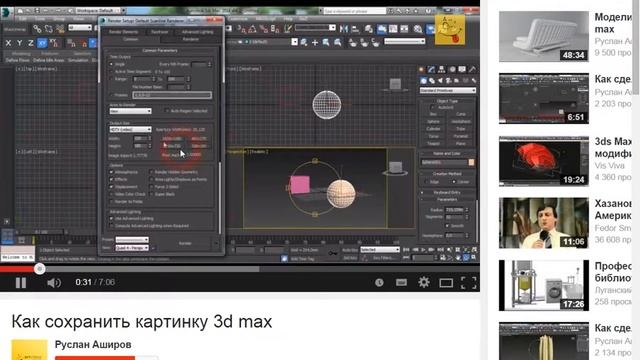Open the player settings gear

coord(424,282)
